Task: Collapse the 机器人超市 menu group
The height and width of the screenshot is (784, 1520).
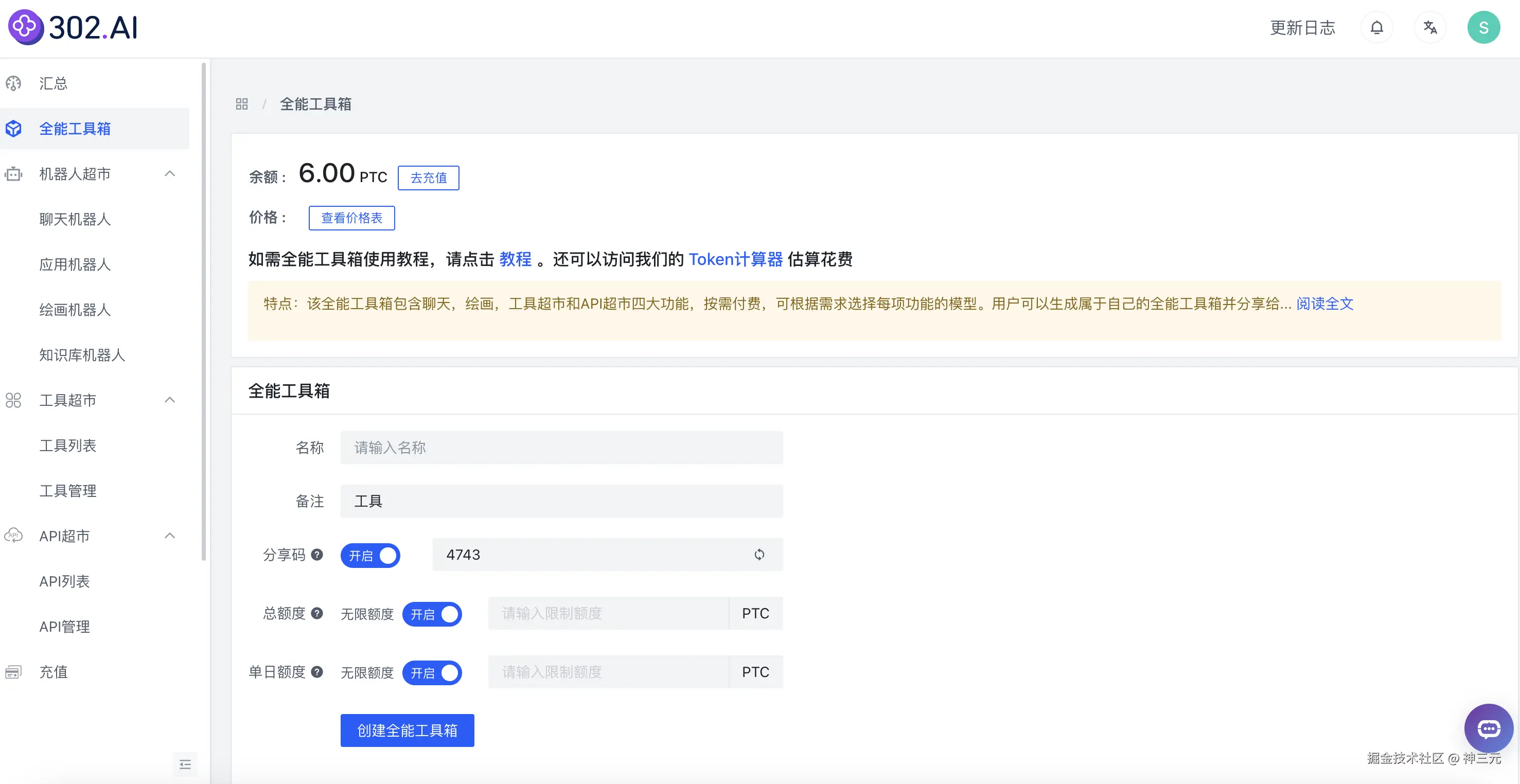Action: coord(170,174)
